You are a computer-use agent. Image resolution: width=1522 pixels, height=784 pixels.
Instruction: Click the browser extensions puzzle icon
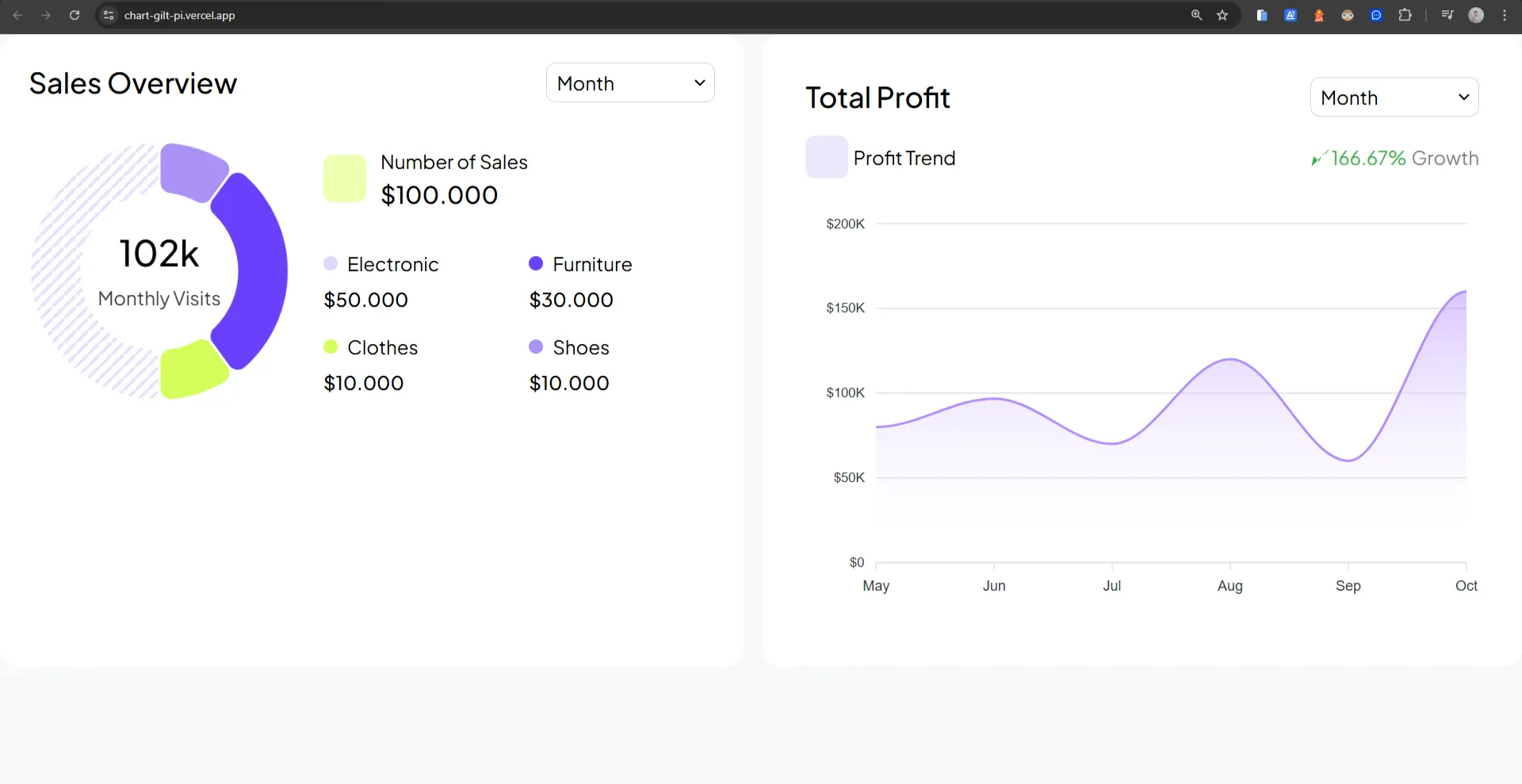tap(1405, 15)
